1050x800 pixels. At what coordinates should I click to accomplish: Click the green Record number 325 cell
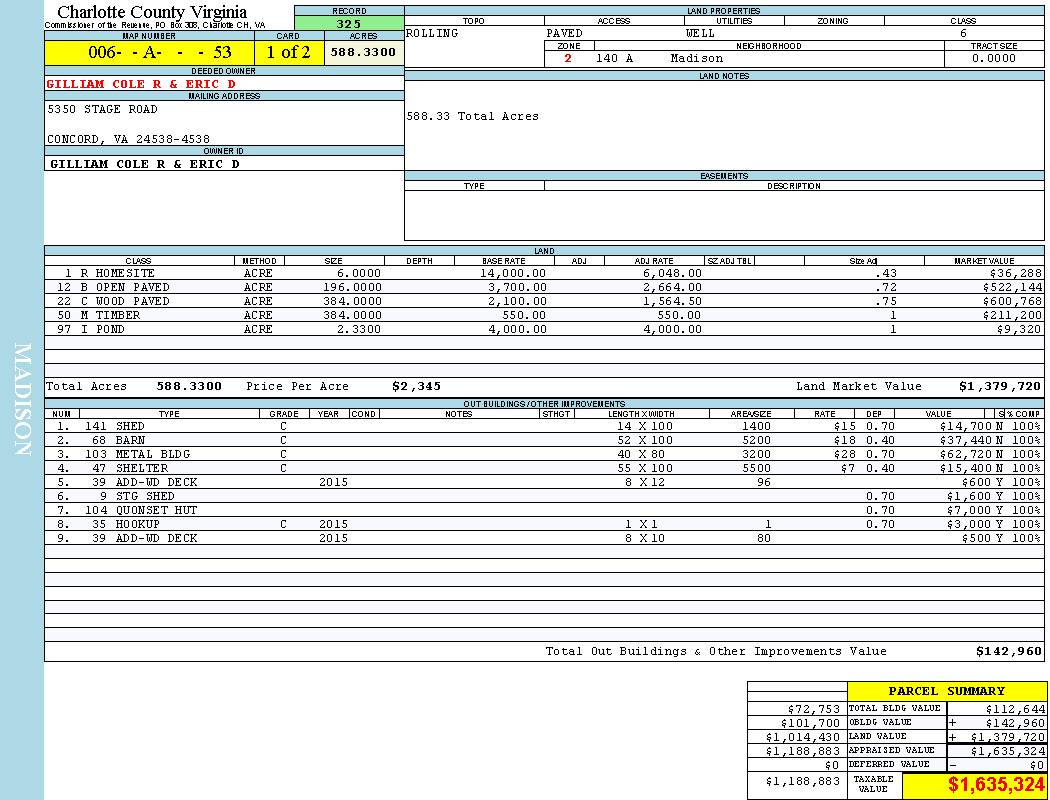click(349, 23)
